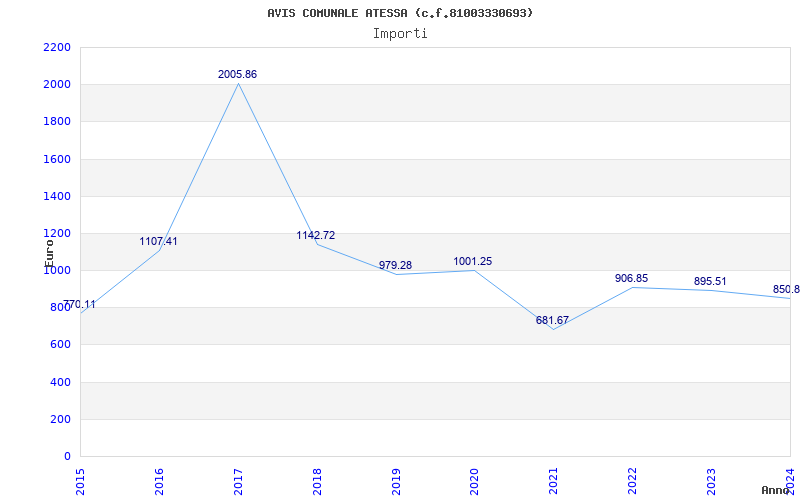800x500 pixels.
Task: Select the 1107.41 data label
Action: tap(158, 241)
